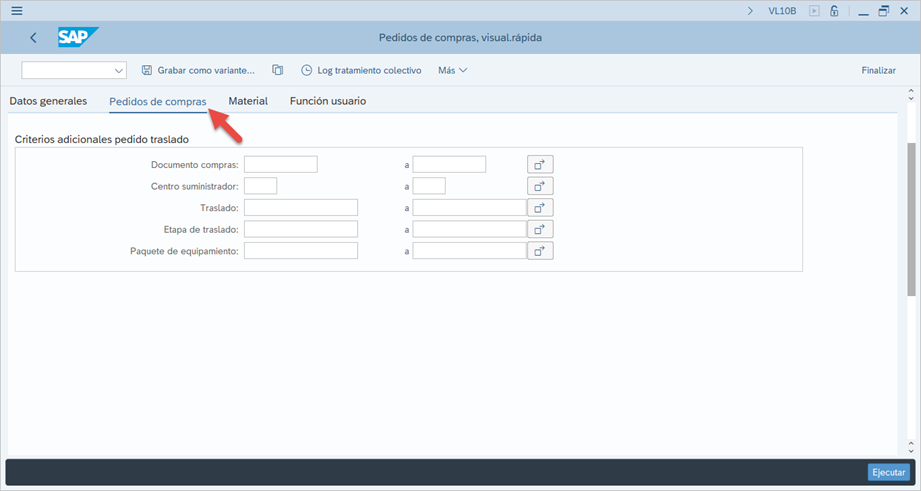Click the Finalizar button
Viewport: 921px width, 491px height.
tap(878, 70)
